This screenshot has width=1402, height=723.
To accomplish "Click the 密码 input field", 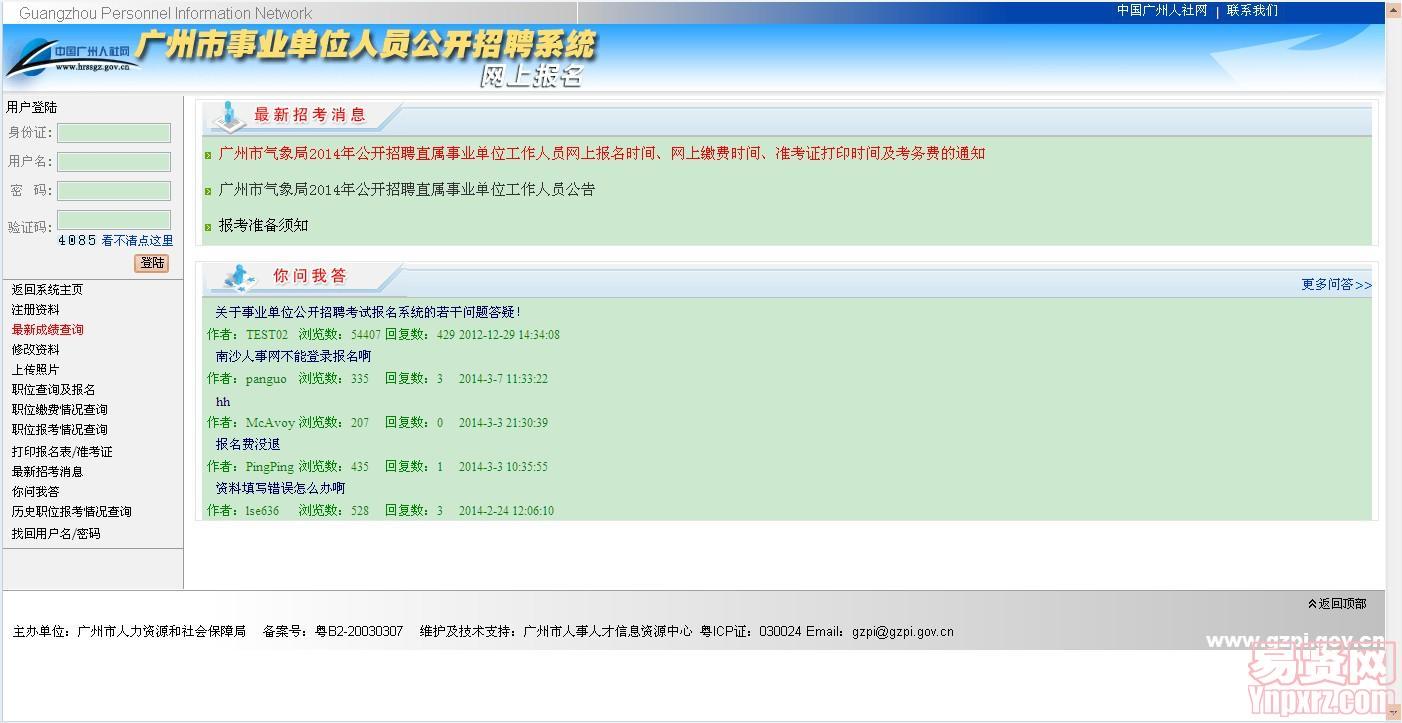I will tap(114, 191).
